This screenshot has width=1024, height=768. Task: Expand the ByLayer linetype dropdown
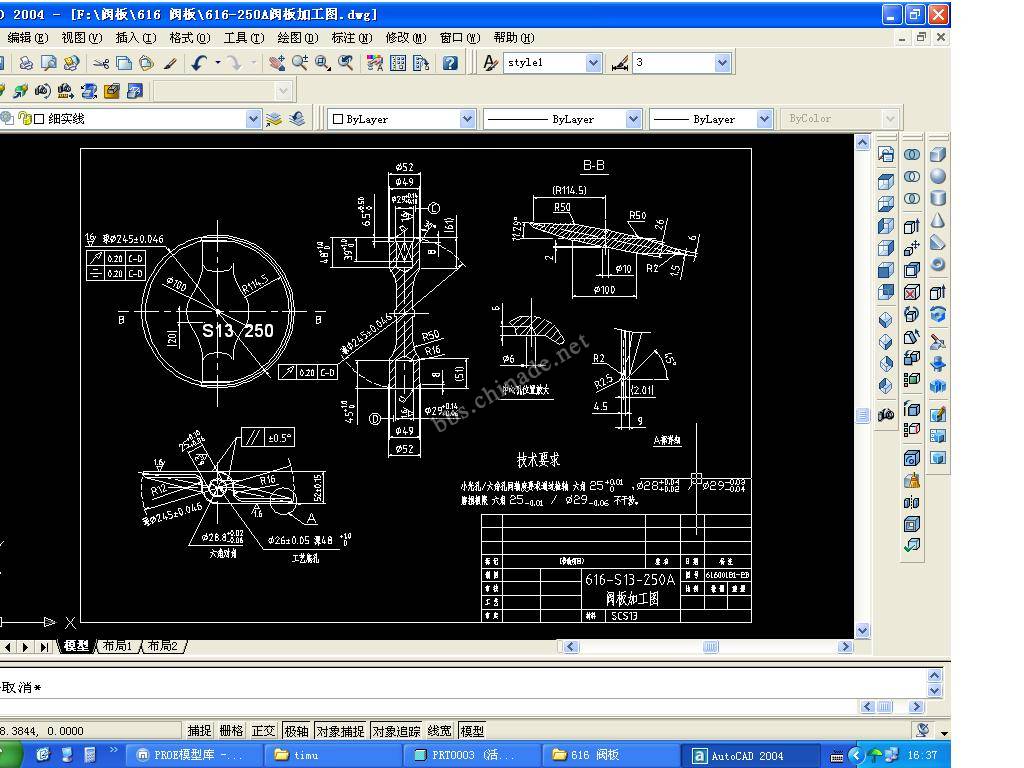pos(633,119)
